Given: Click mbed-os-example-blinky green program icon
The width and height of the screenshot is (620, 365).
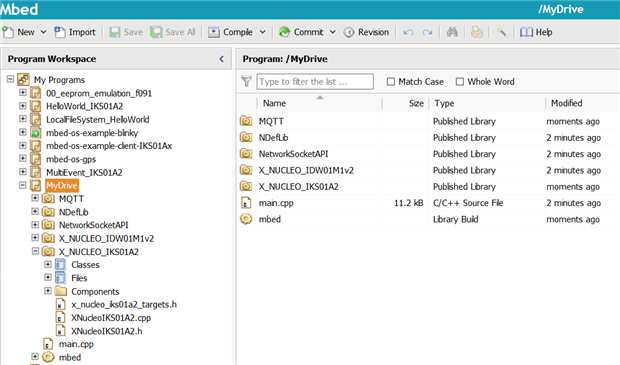Looking at the screenshot, I should 36,133.
